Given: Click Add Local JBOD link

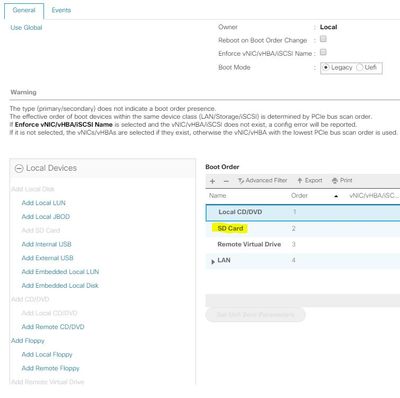Looking at the screenshot, I should 46,217.
